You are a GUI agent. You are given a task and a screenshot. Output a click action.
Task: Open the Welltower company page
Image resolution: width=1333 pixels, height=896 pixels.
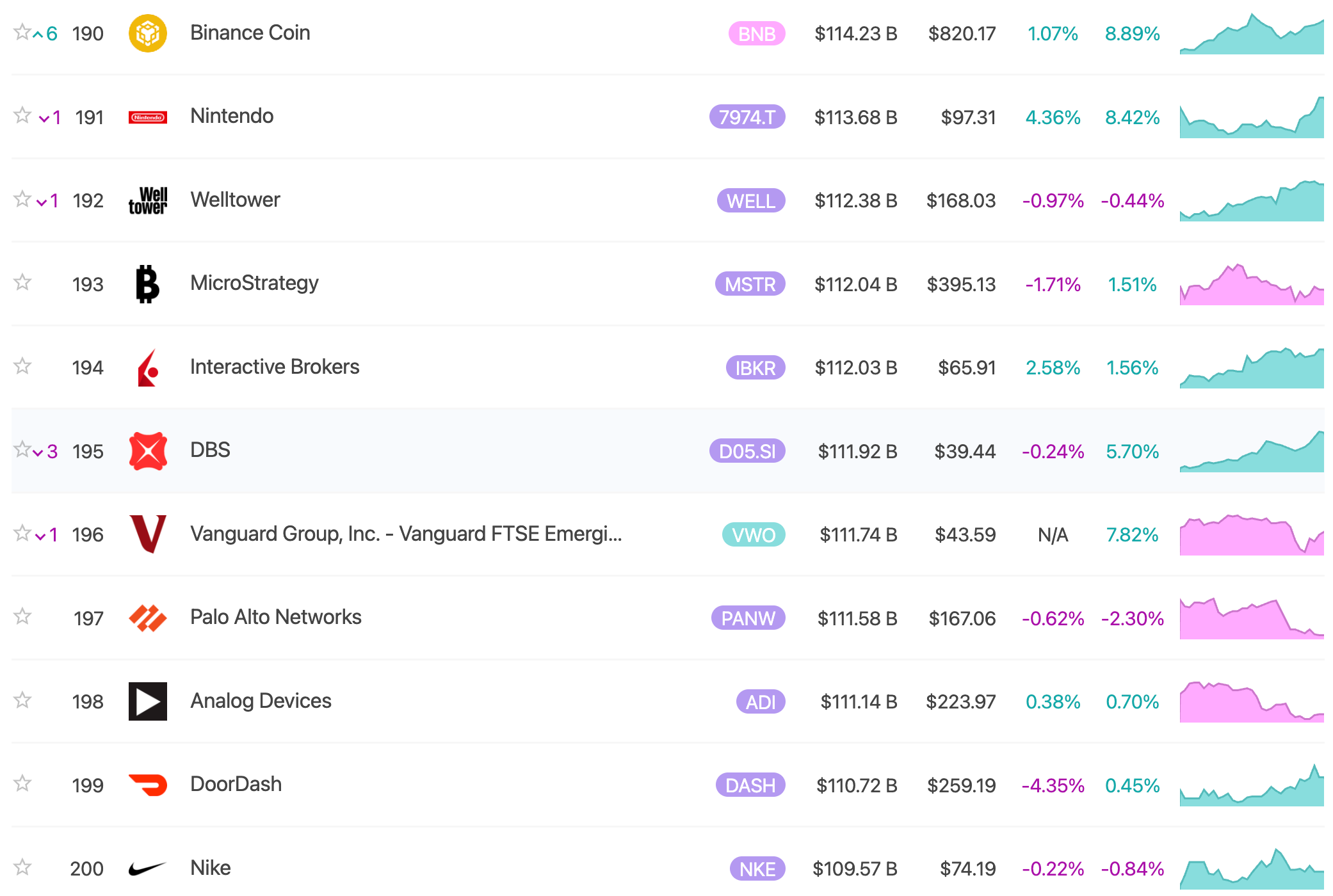click(235, 200)
